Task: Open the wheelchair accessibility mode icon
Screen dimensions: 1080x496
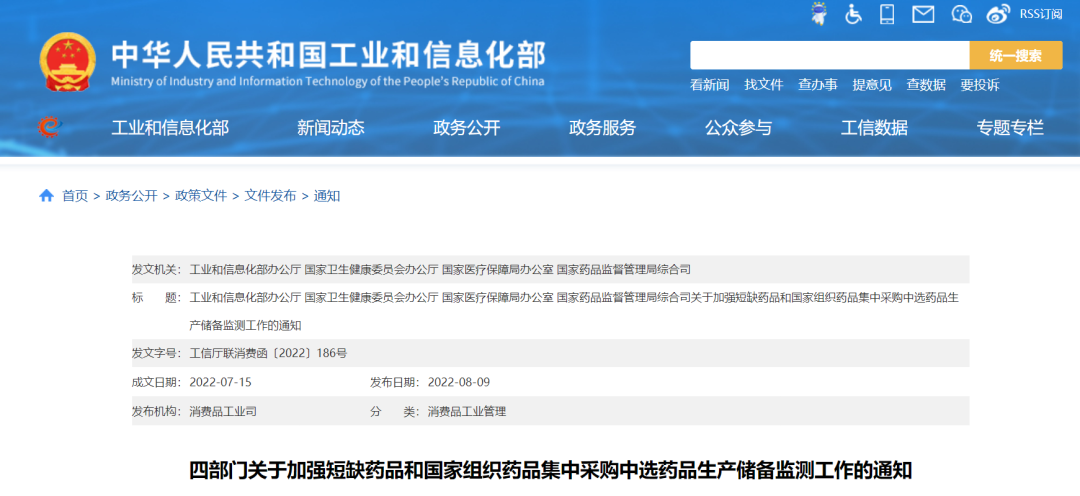Action: (x=853, y=14)
